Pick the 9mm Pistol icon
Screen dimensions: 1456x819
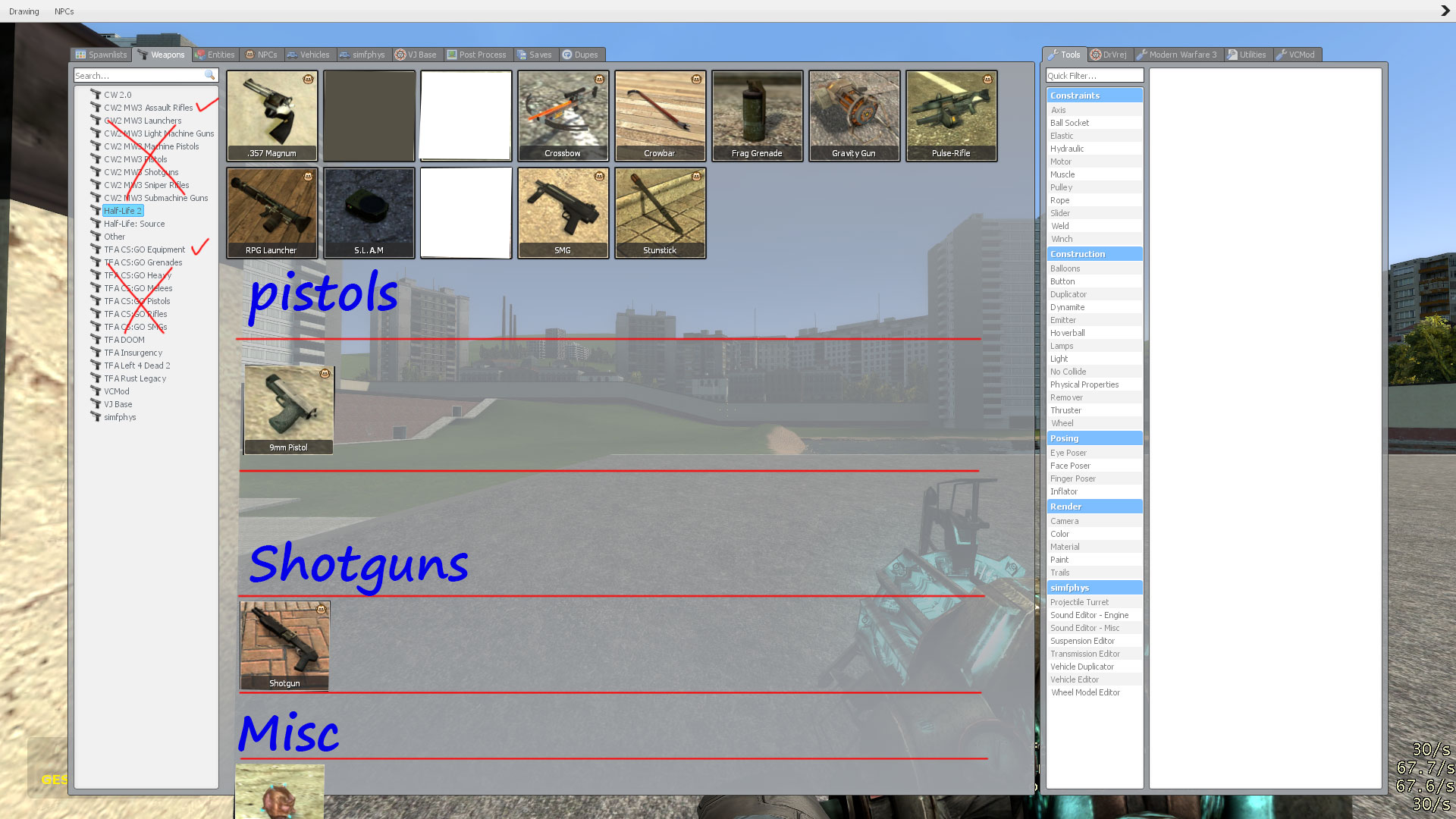[288, 410]
